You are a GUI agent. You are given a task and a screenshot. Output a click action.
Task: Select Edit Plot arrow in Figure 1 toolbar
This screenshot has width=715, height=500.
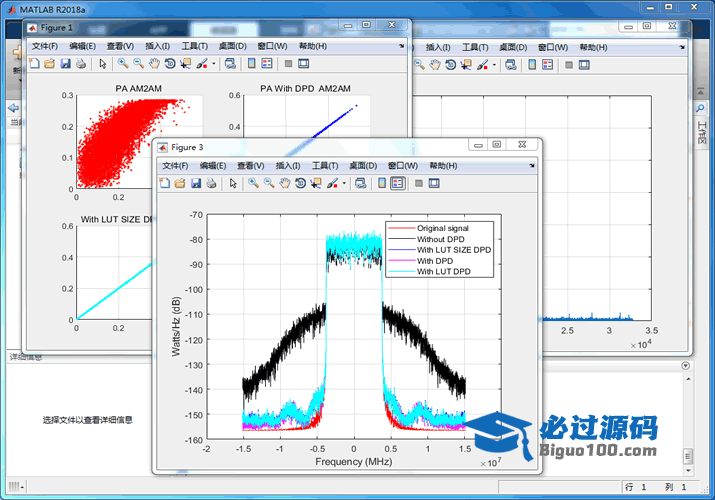(x=103, y=63)
